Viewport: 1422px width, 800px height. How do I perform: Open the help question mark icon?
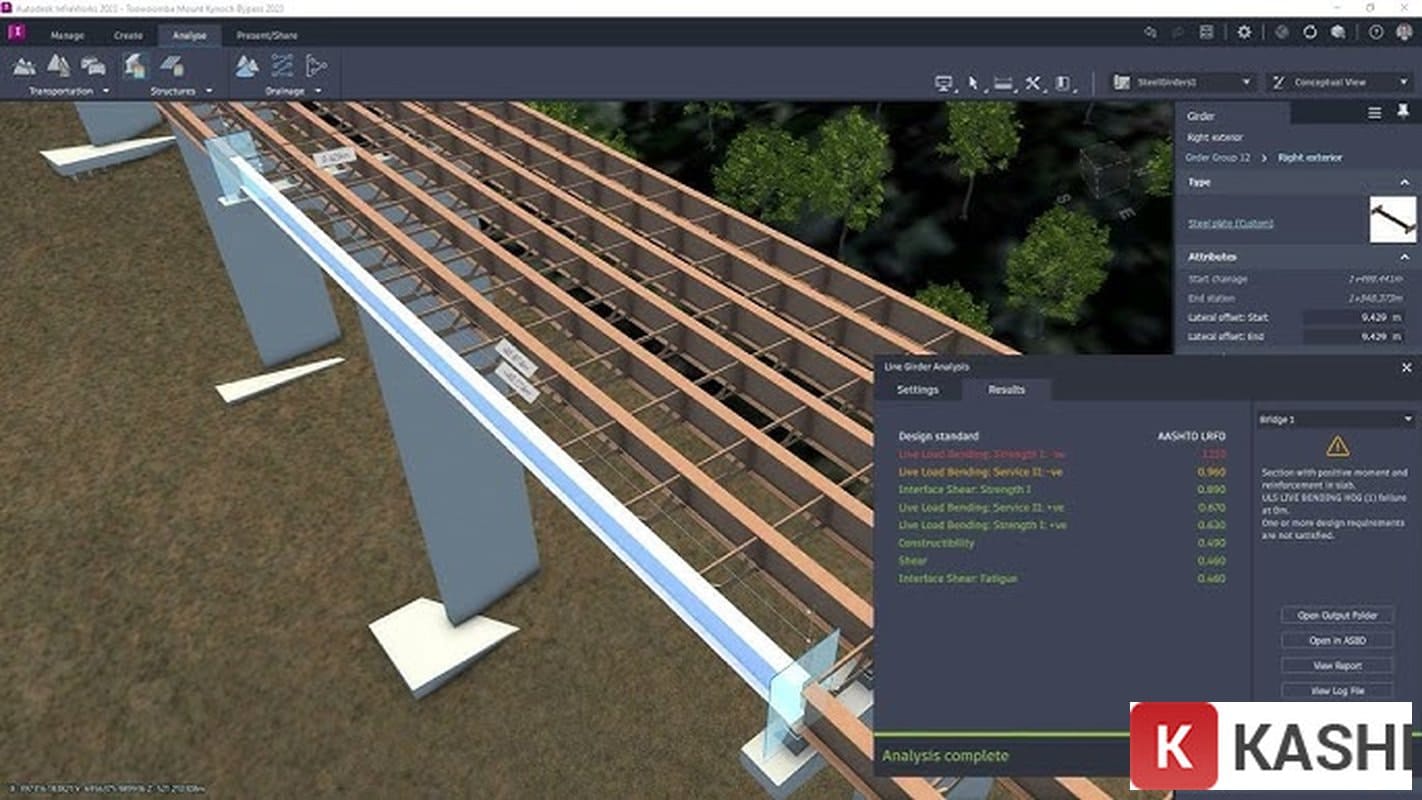pyautogui.click(x=1376, y=32)
